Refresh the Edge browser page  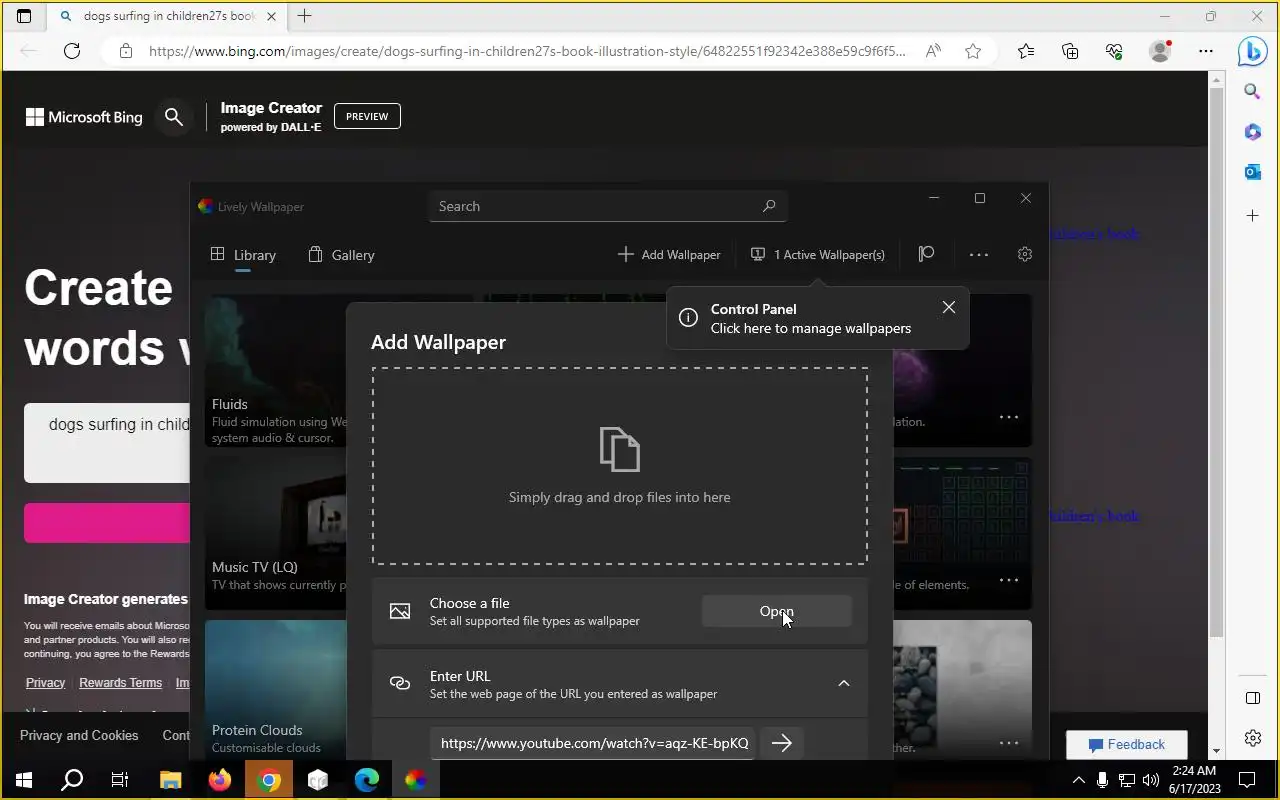pos(72,51)
